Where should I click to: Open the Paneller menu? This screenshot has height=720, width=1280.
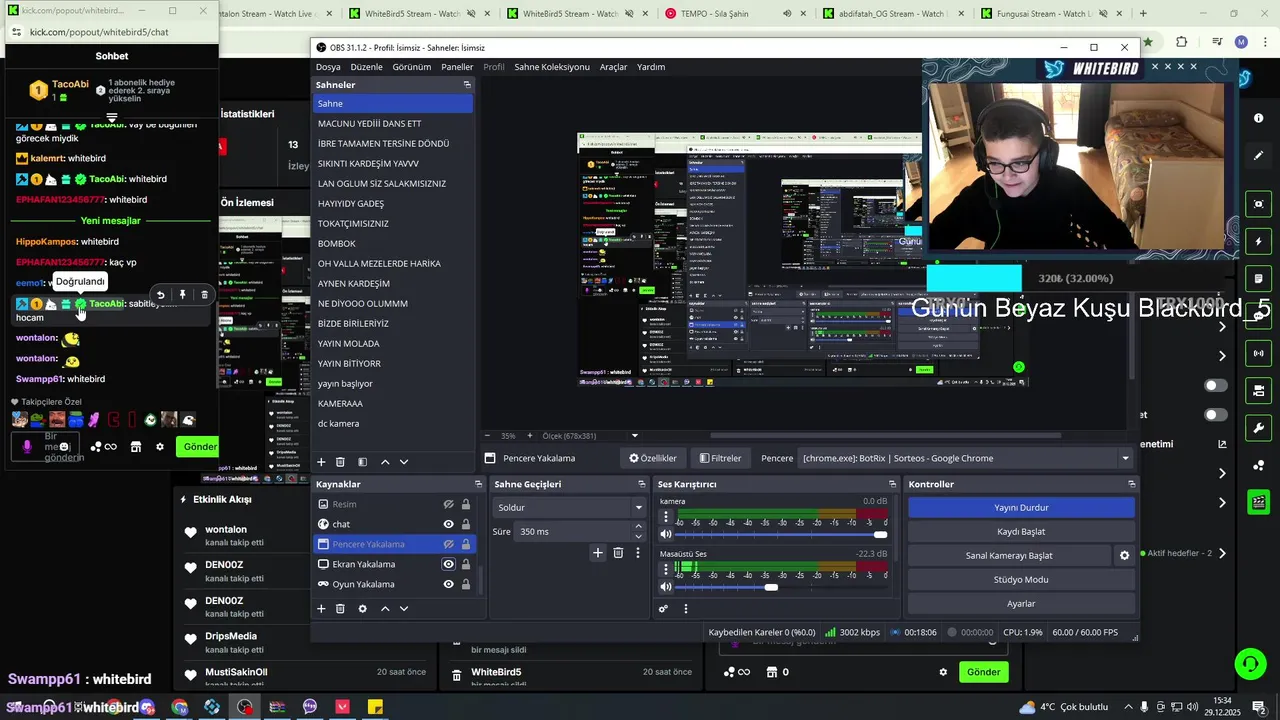click(x=457, y=67)
